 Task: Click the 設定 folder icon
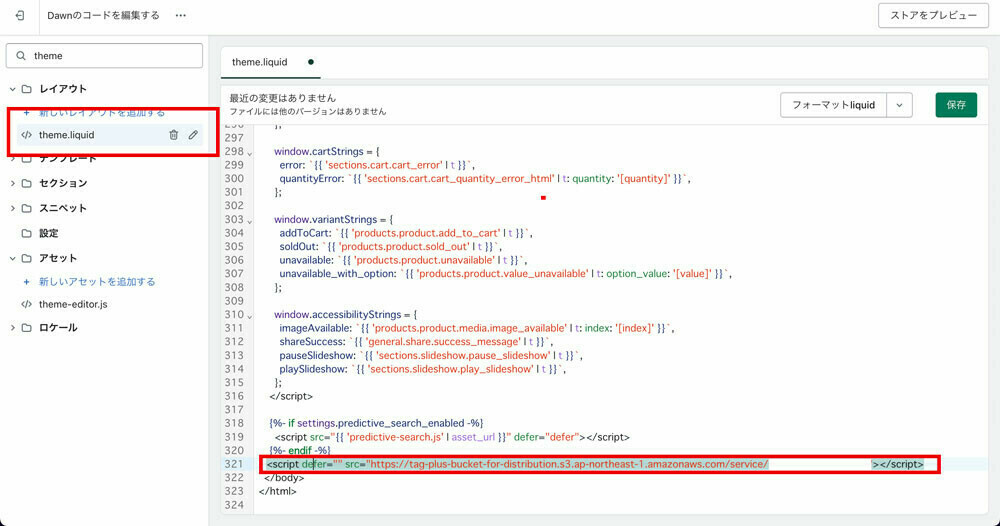26,233
